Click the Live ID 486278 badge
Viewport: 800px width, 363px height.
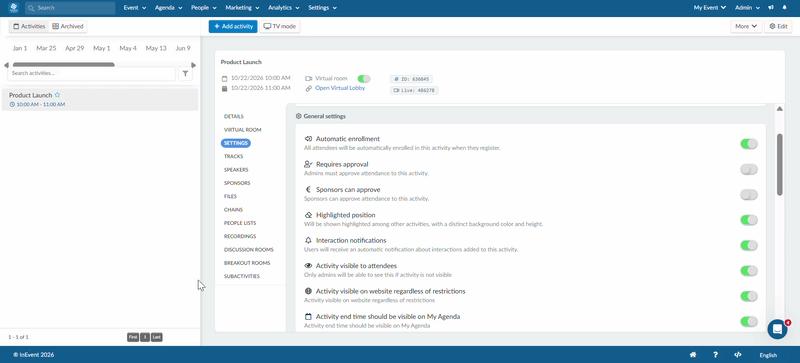tap(414, 90)
